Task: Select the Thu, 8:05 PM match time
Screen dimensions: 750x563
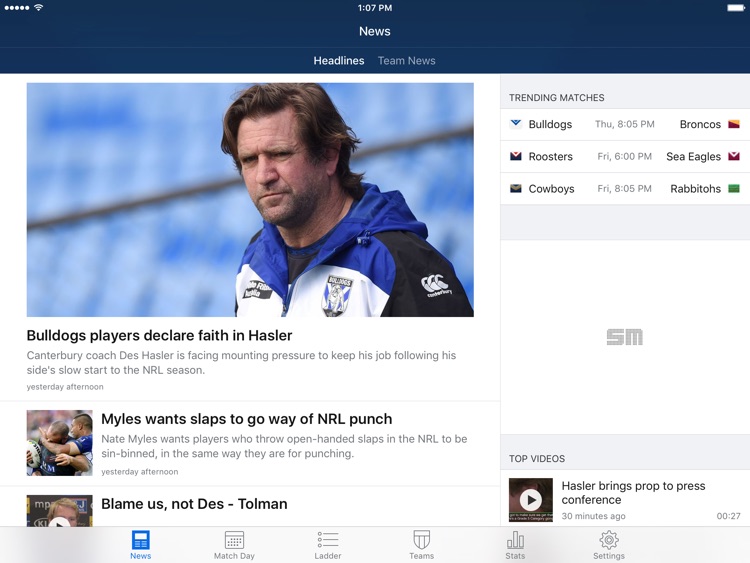Action: point(625,124)
